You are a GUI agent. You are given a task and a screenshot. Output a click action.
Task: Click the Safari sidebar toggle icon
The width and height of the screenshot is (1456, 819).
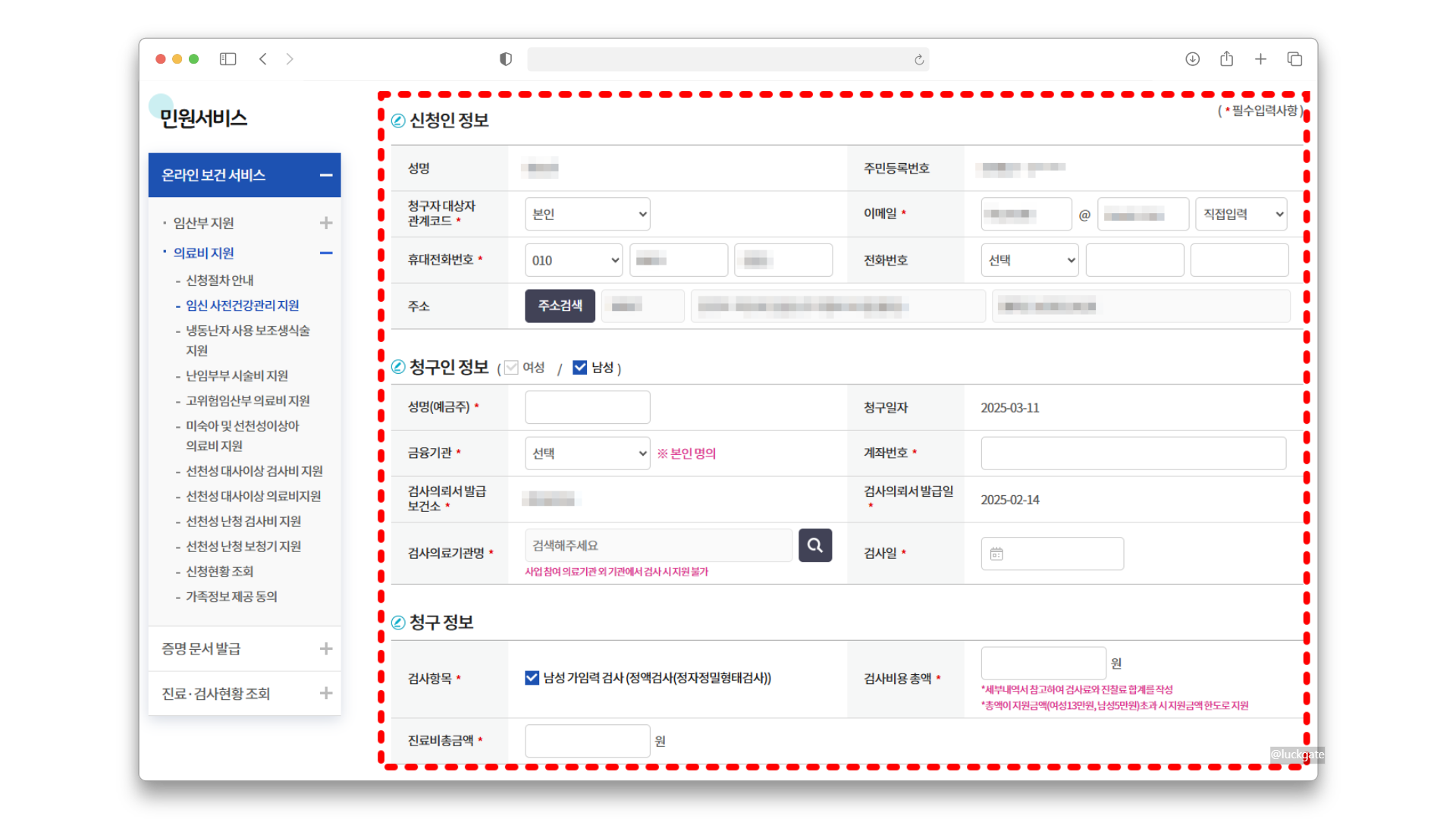(227, 59)
